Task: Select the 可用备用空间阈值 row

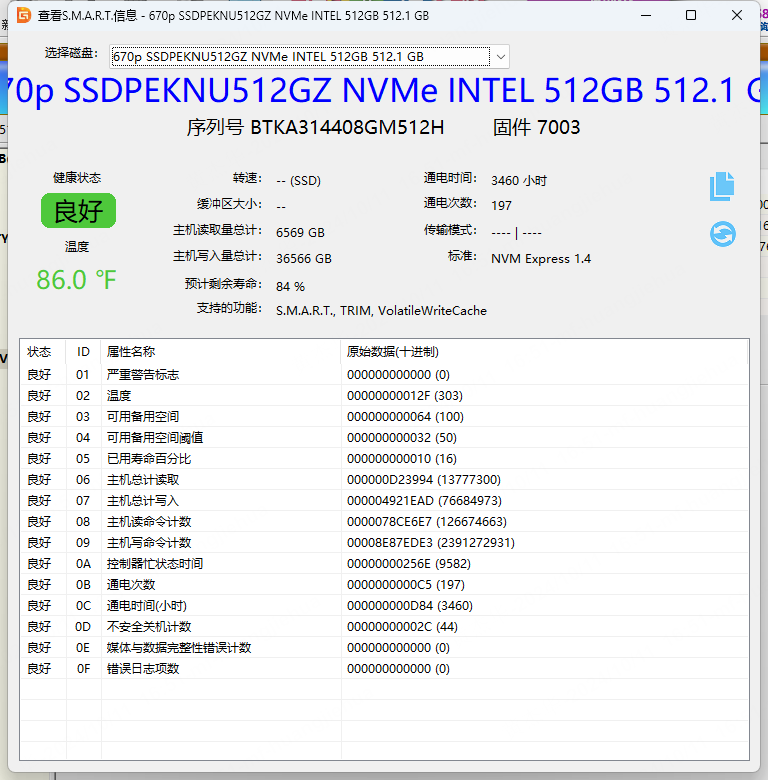Action: [x=384, y=438]
